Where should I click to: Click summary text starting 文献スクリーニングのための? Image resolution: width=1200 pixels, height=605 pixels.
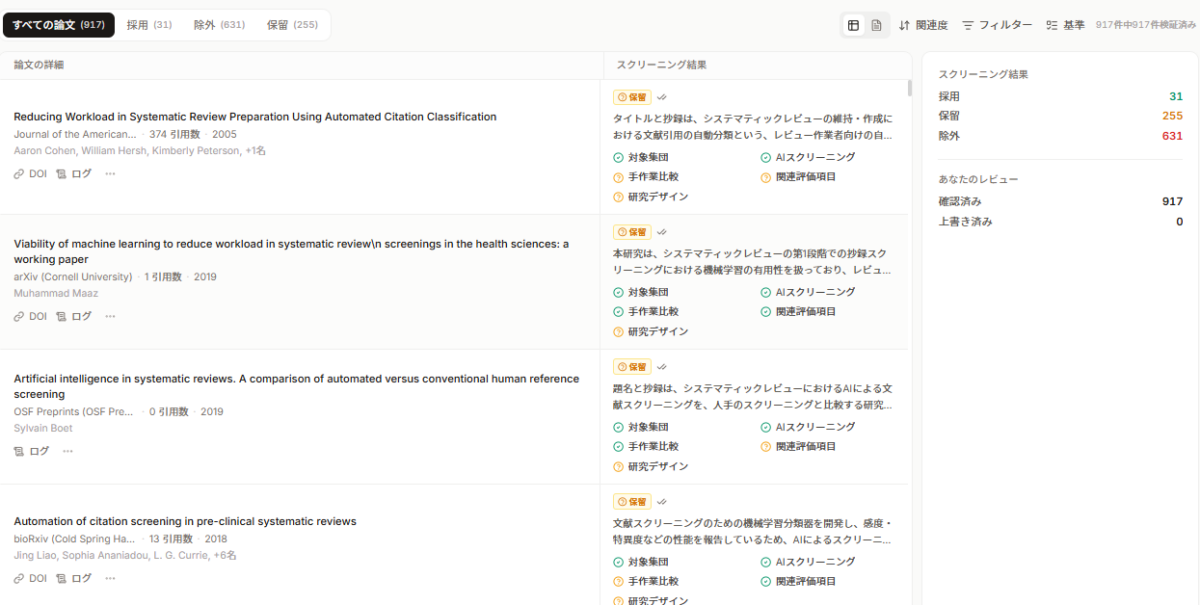pyautogui.click(x=754, y=532)
